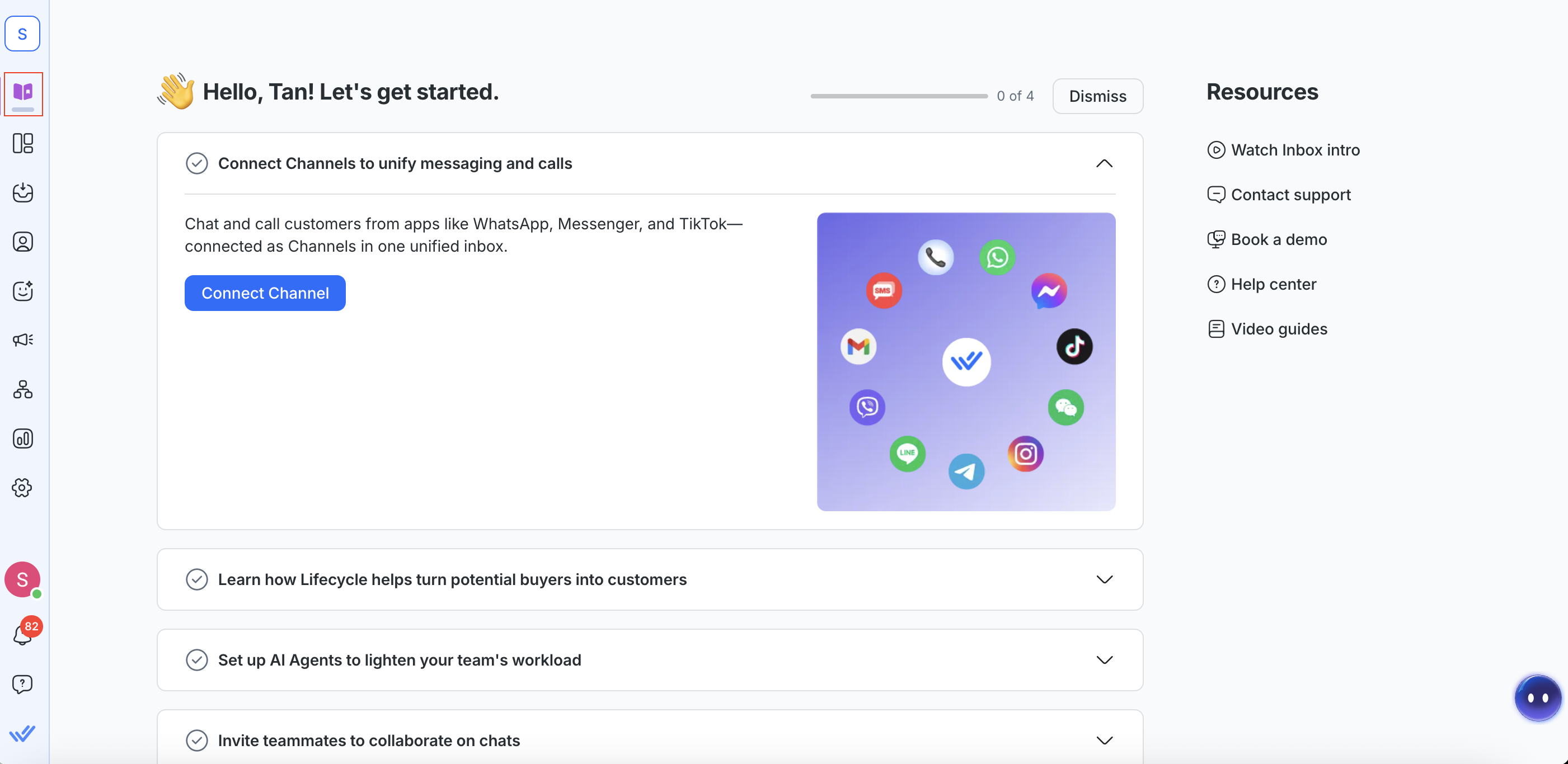Open the Reports chart icon
The image size is (1568, 764).
(x=22, y=438)
